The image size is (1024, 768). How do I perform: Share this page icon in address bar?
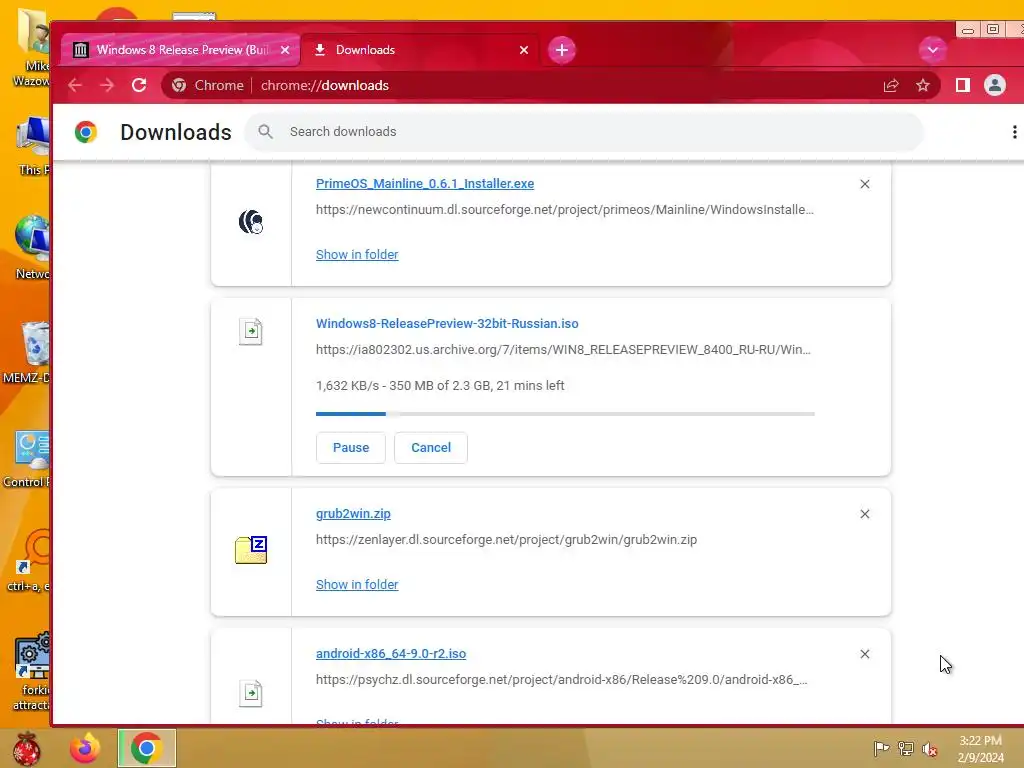tap(891, 86)
